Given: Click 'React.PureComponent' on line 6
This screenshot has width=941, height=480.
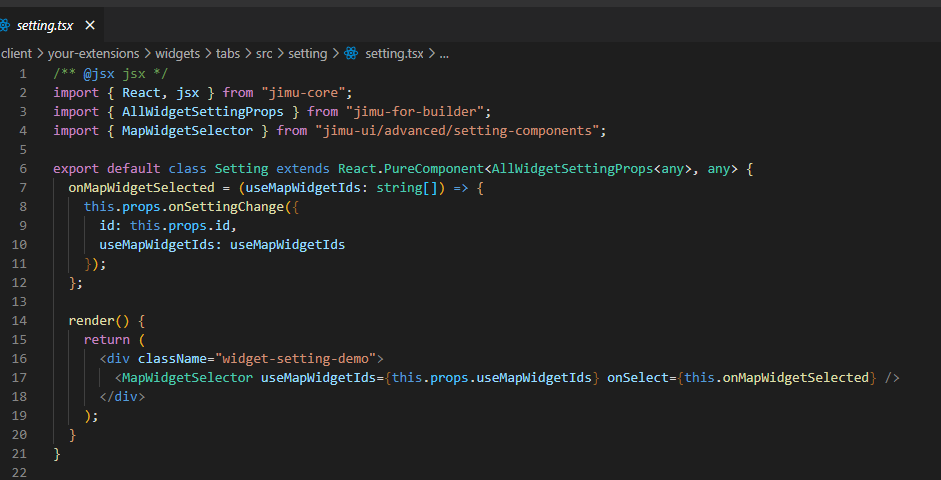Looking at the screenshot, I should pos(411,169).
